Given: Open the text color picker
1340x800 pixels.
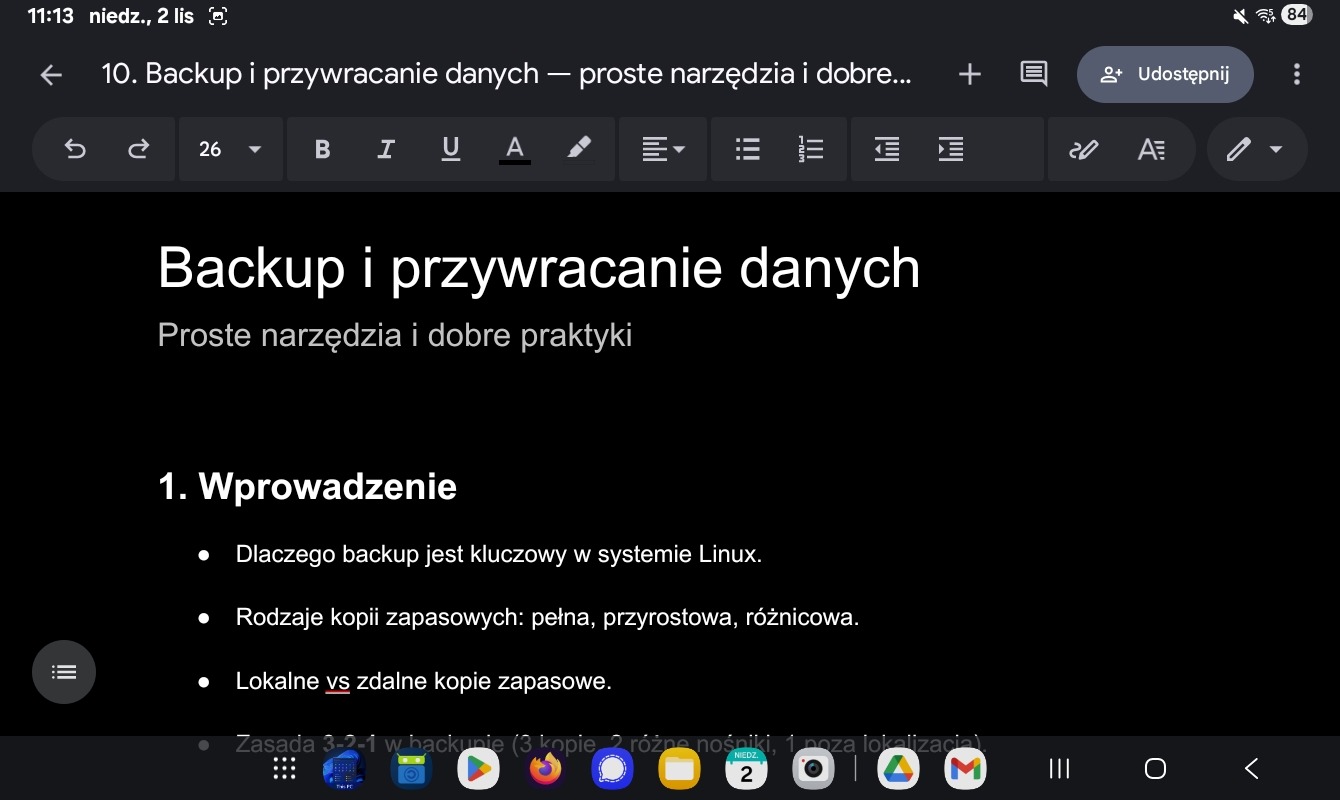Looking at the screenshot, I should (x=515, y=149).
